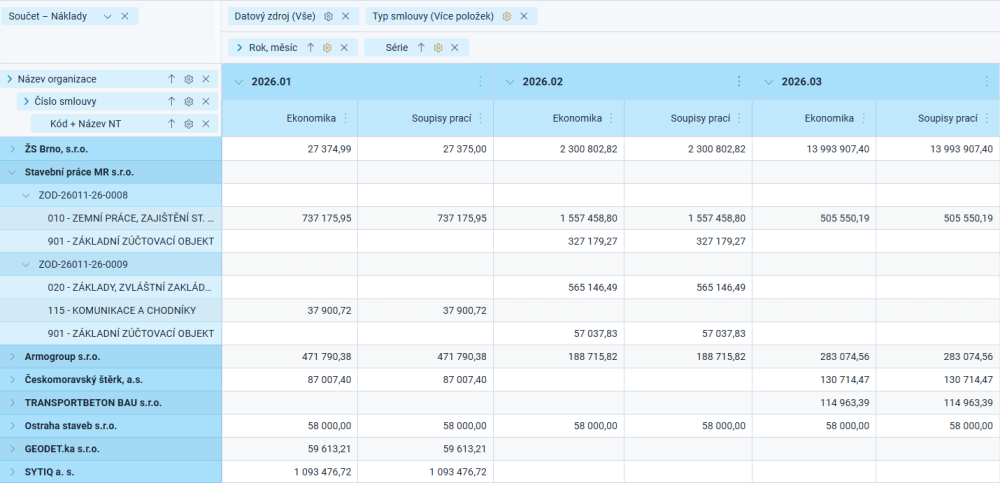Collapse the 2026.01 column group

(239, 82)
